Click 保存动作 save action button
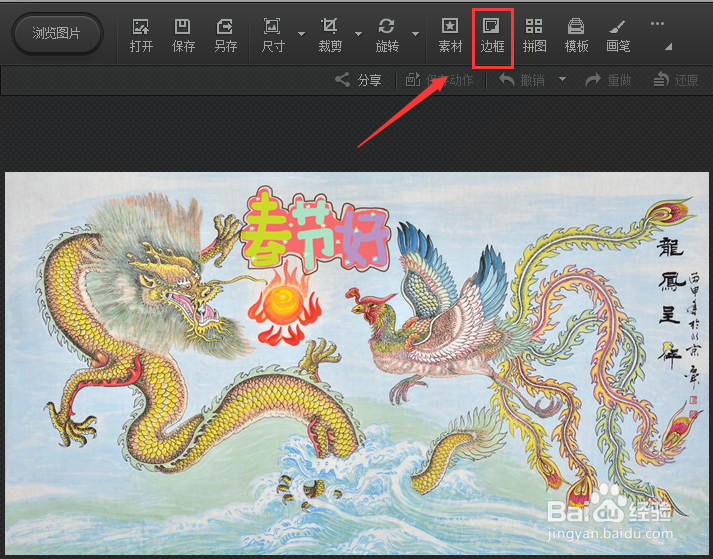 pyautogui.click(x=439, y=81)
